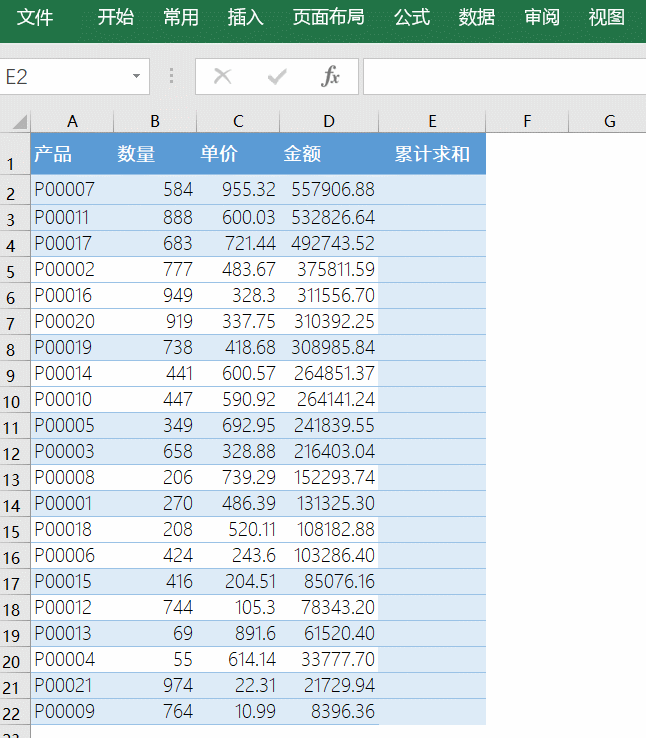The image size is (646, 738).
Task: Select row 22 header
Action: [15, 712]
